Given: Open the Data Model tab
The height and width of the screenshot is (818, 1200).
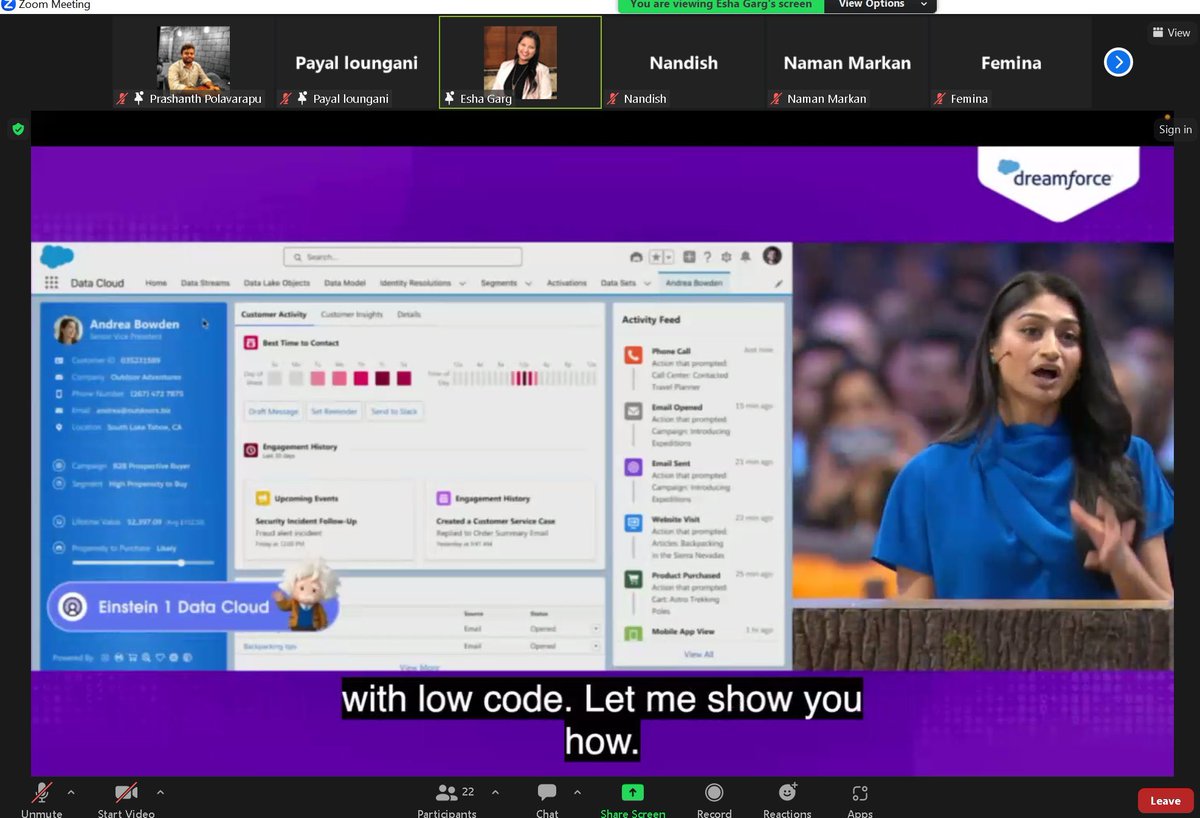Looking at the screenshot, I should click(345, 283).
